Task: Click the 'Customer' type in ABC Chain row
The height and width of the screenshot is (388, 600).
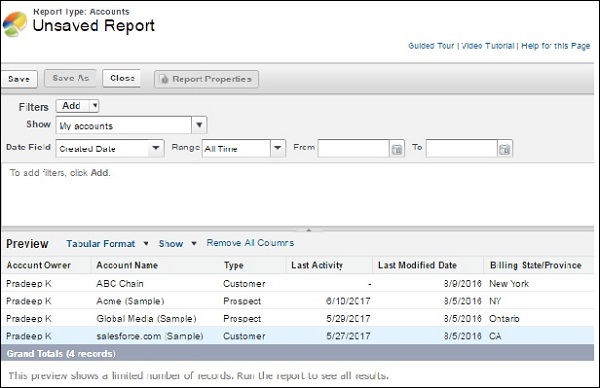Action: [x=244, y=284]
